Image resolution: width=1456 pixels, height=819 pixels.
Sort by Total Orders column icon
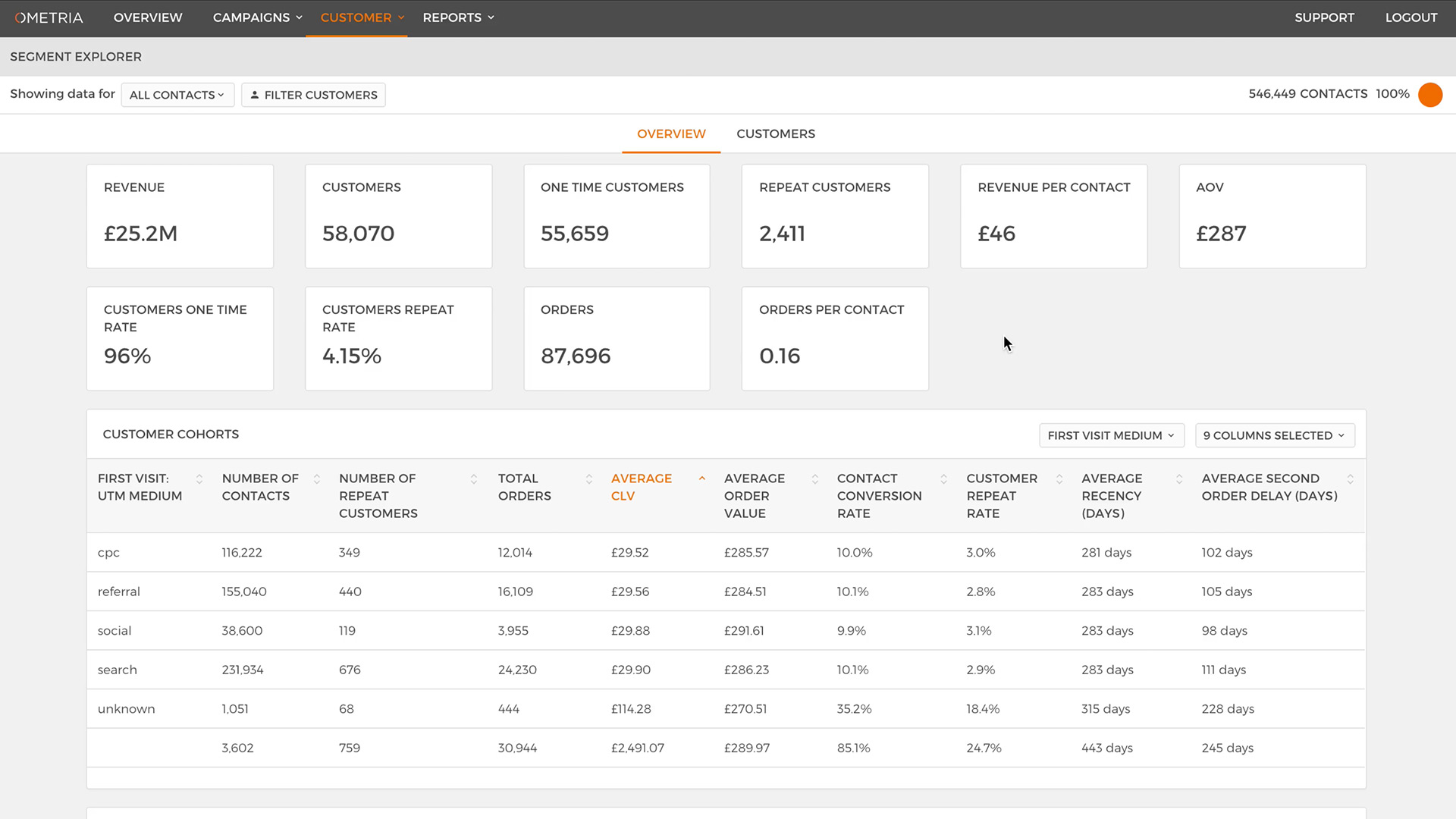(x=589, y=479)
